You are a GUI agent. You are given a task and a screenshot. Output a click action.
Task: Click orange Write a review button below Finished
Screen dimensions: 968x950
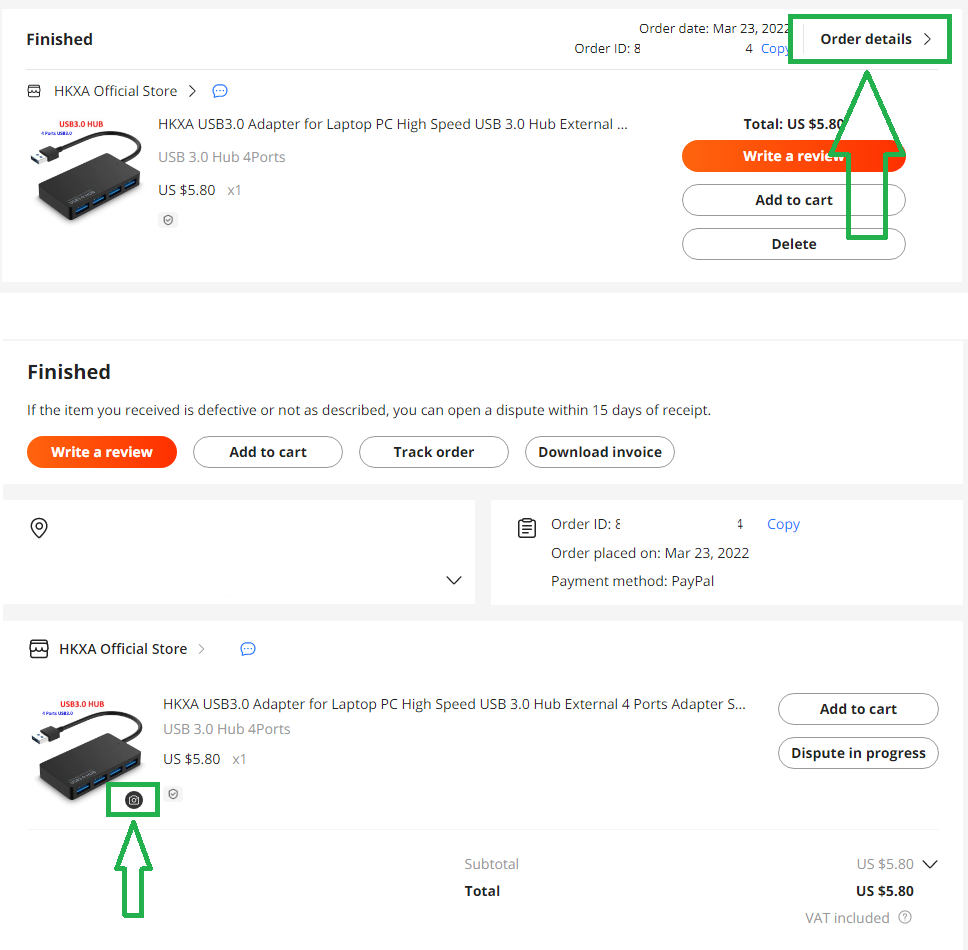[x=102, y=452]
